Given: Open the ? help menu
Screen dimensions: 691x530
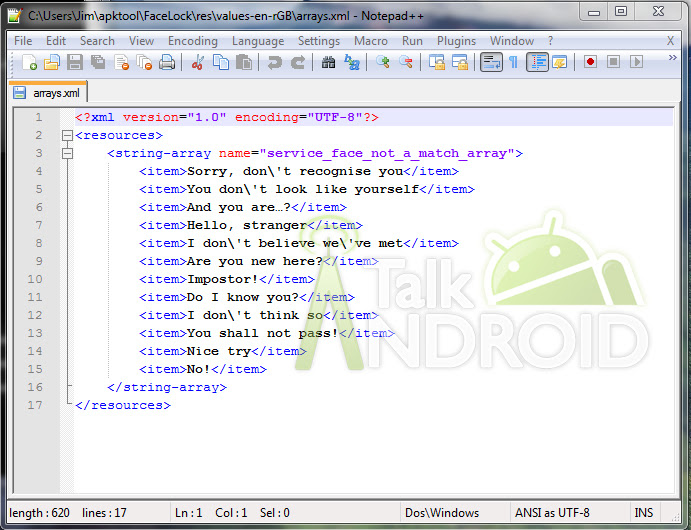Looking at the screenshot, I should click(550, 41).
